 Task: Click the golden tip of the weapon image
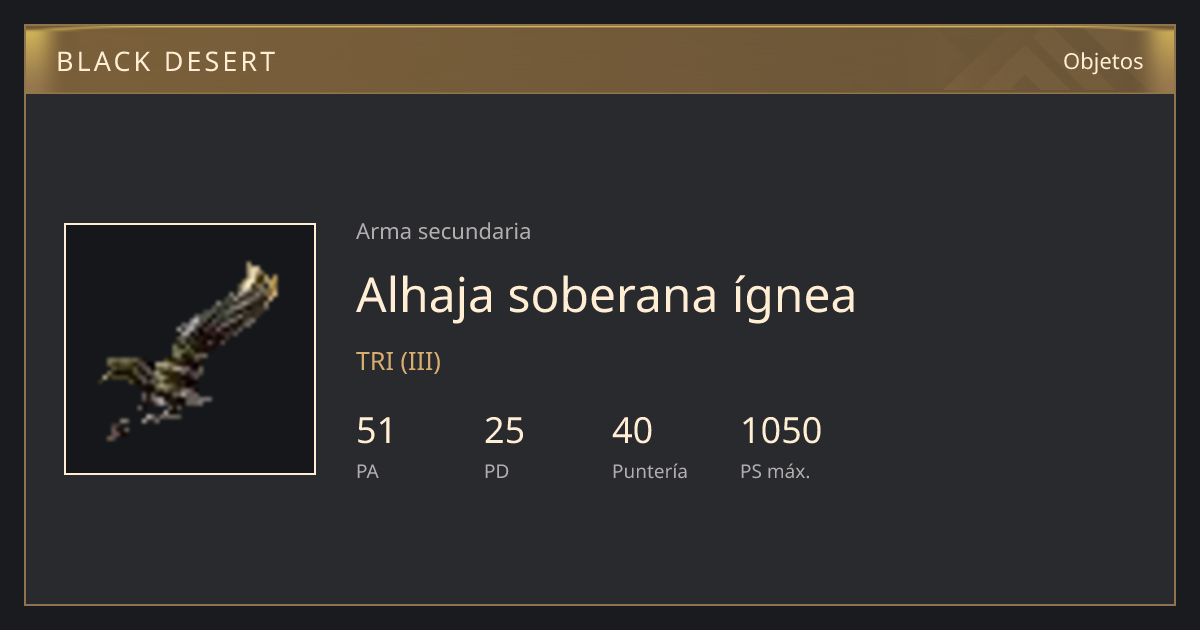coord(260,280)
